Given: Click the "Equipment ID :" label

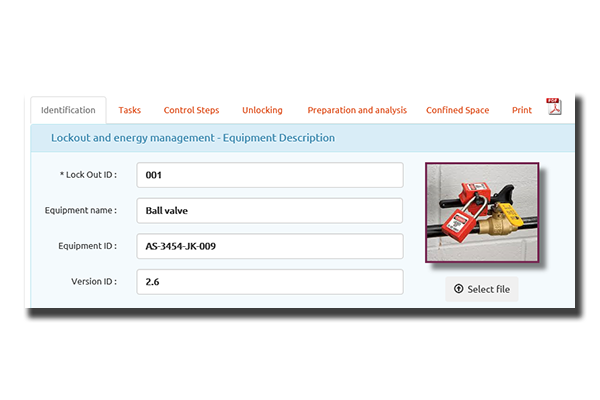Looking at the screenshot, I should click(86, 246).
